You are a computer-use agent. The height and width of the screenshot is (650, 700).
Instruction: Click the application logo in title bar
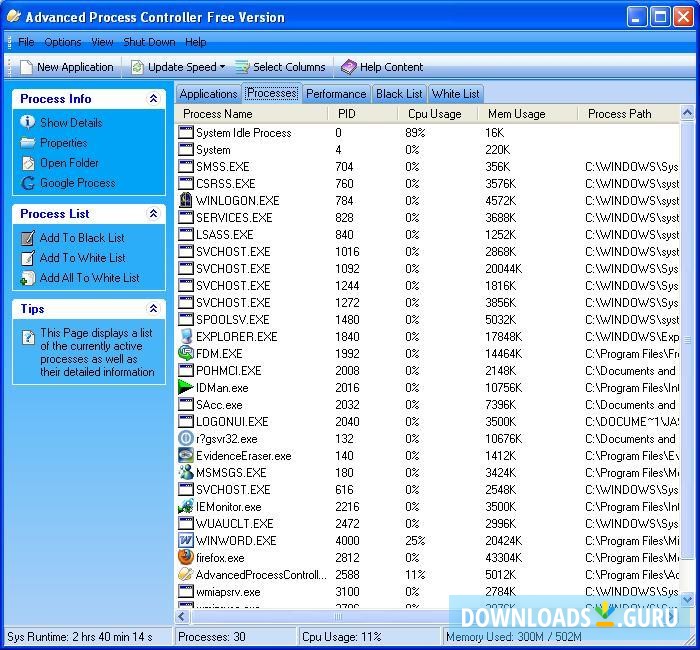coord(14,17)
